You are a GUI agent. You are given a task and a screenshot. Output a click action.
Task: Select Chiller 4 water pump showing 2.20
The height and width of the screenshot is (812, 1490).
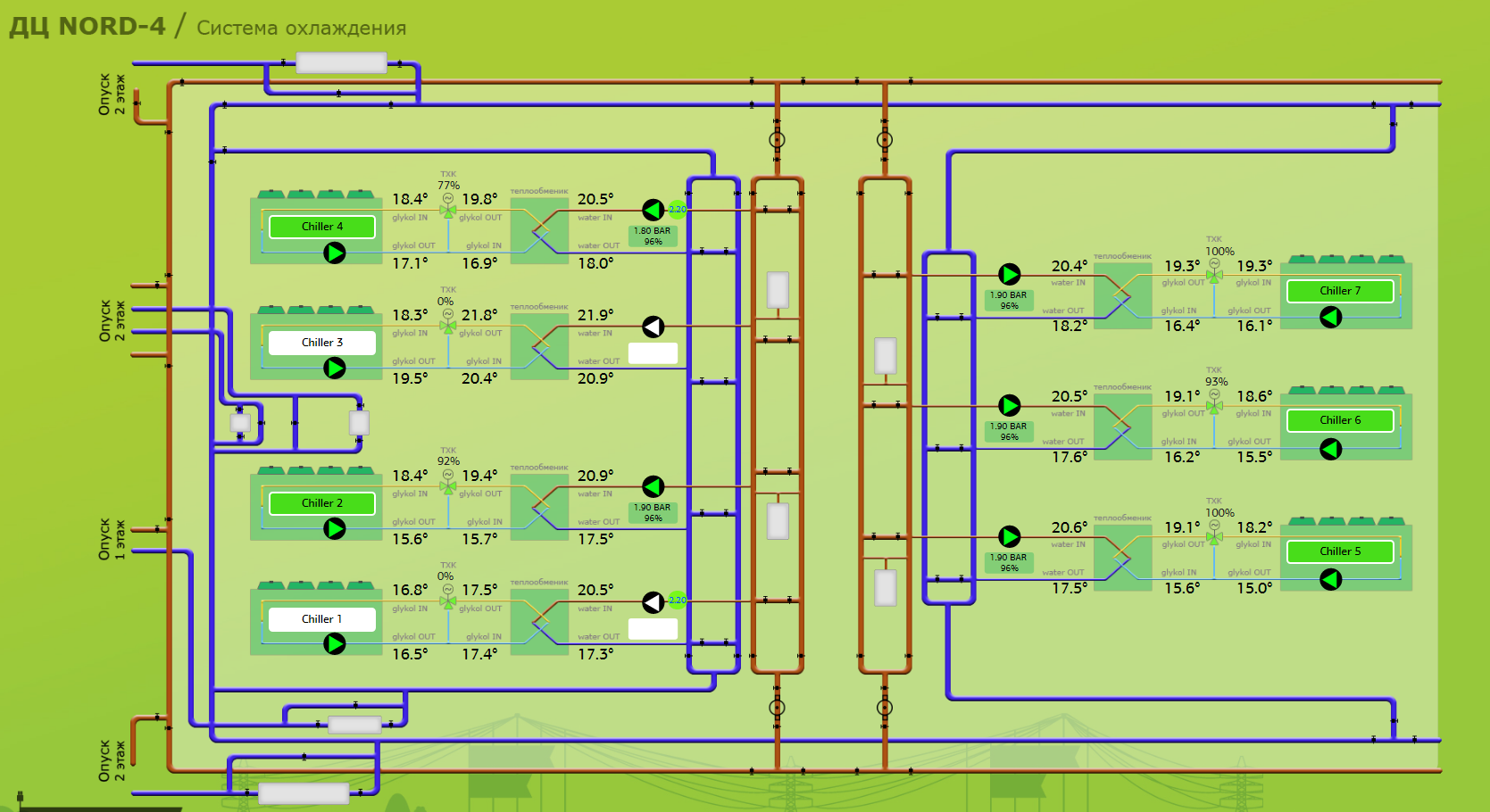click(x=653, y=210)
